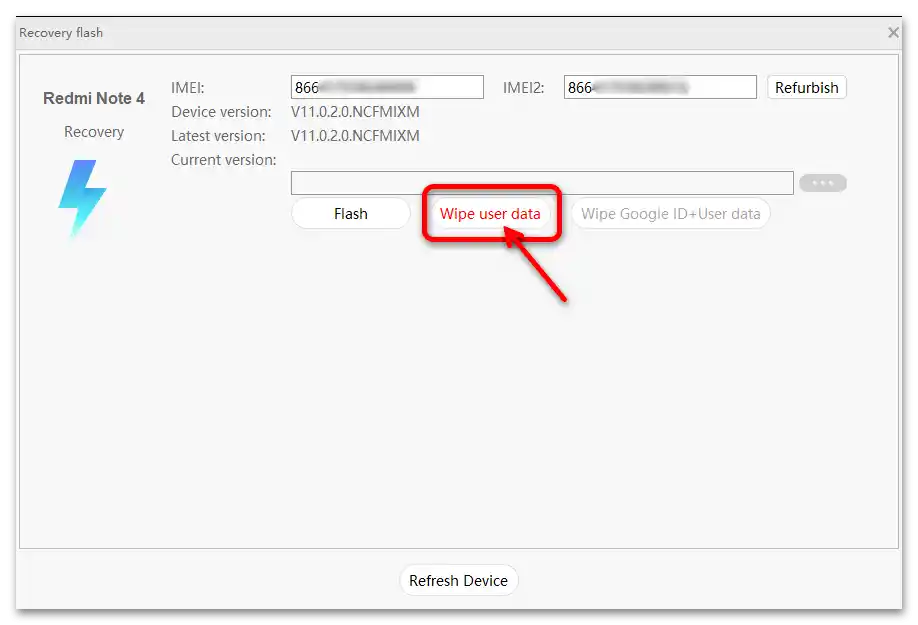Click the Refresh Device button
This screenshot has height=625, width=918.
point(458,580)
